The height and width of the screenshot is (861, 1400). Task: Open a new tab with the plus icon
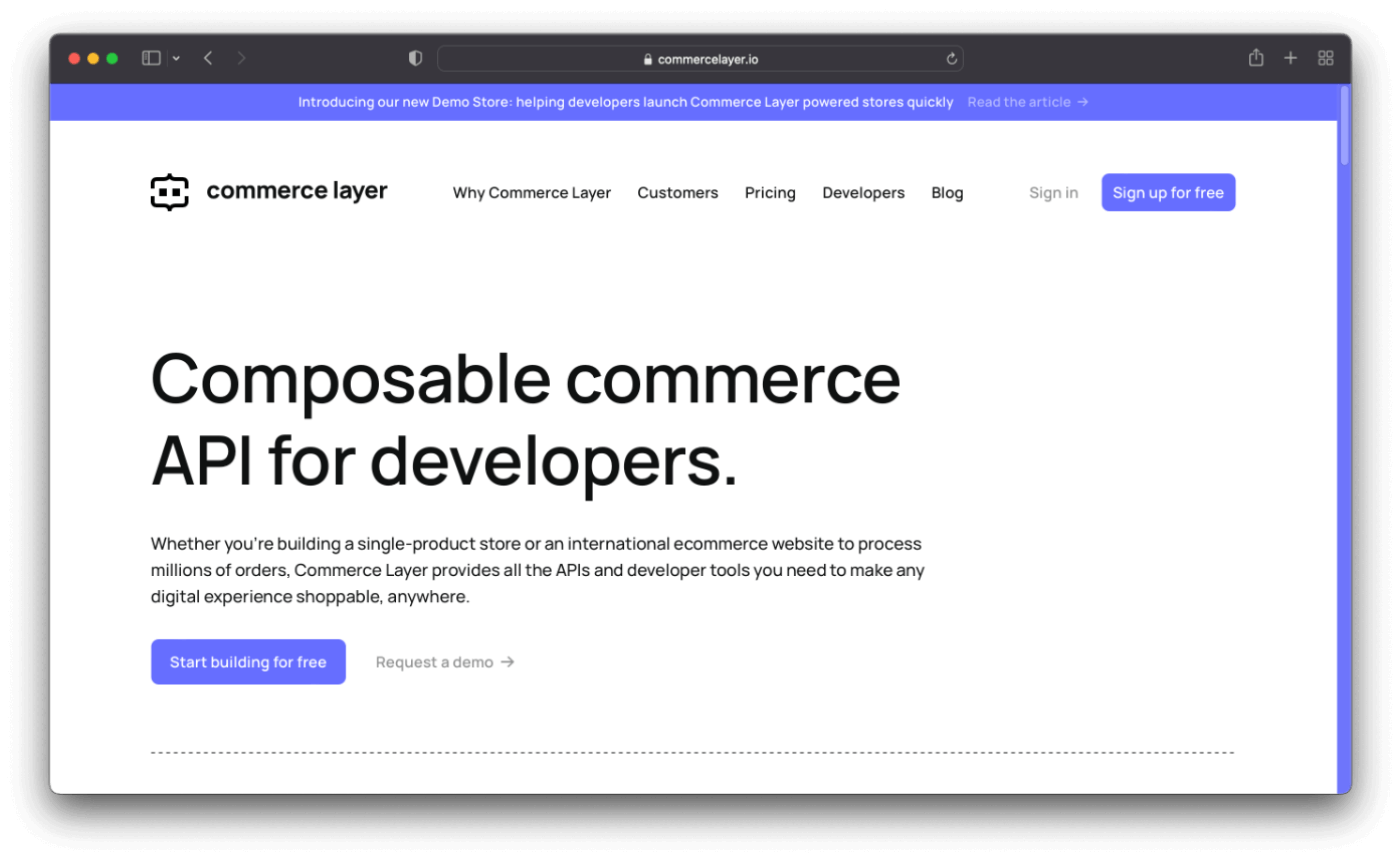coord(1290,59)
